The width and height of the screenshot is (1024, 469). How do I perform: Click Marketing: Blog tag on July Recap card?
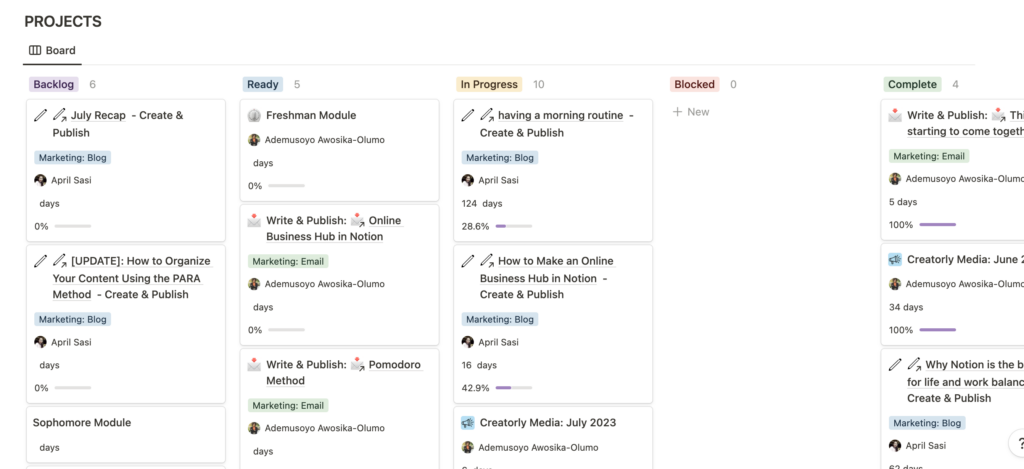[73, 157]
